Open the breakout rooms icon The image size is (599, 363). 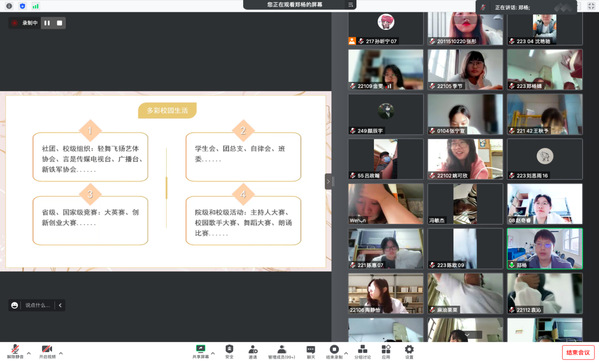(363, 351)
